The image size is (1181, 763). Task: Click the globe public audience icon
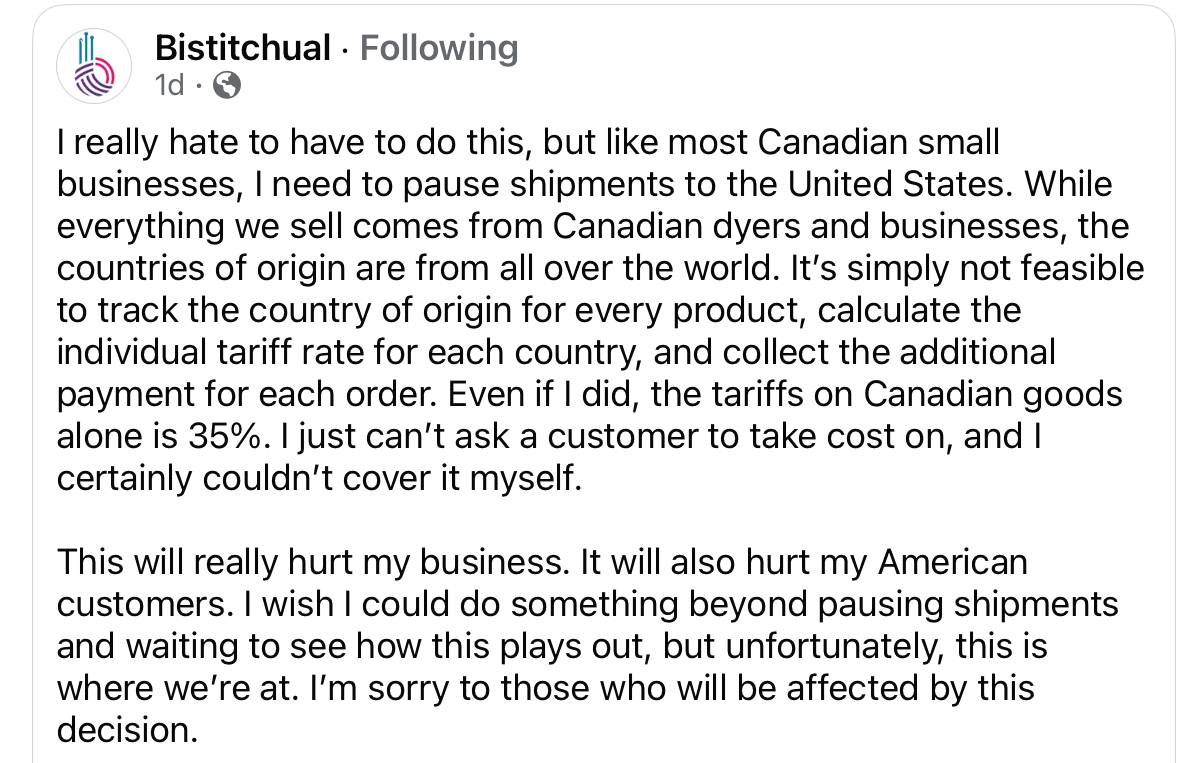pos(228,87)
